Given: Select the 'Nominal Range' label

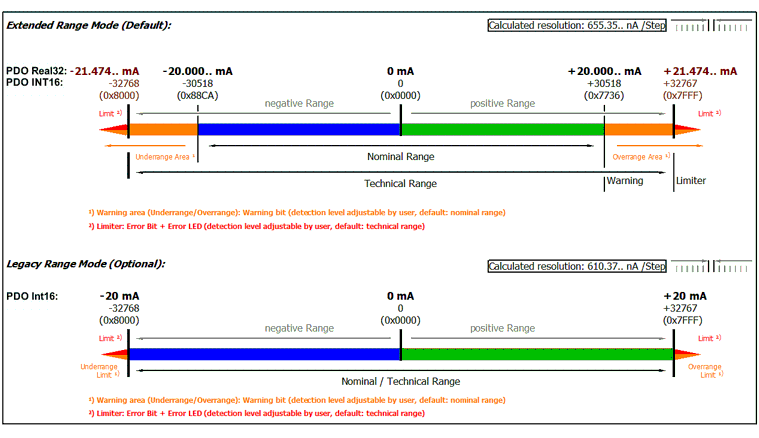Looking at the screenshot, I should pyautogui.click(x=400, y=156).
